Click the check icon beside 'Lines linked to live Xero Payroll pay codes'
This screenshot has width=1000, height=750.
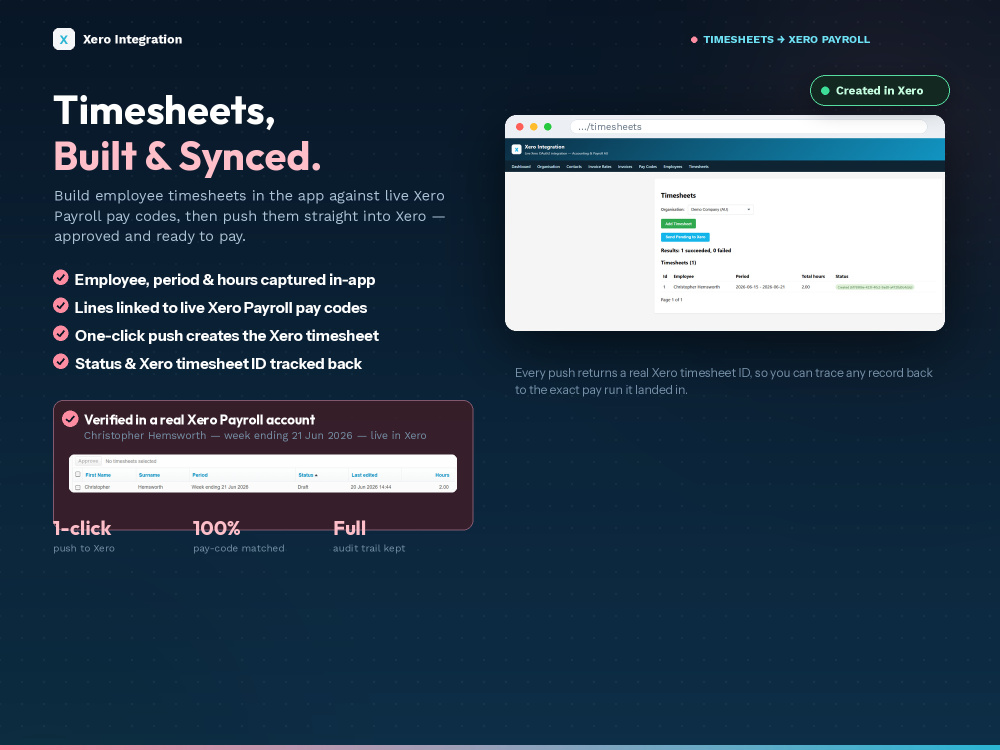click(x=61, y=305)
